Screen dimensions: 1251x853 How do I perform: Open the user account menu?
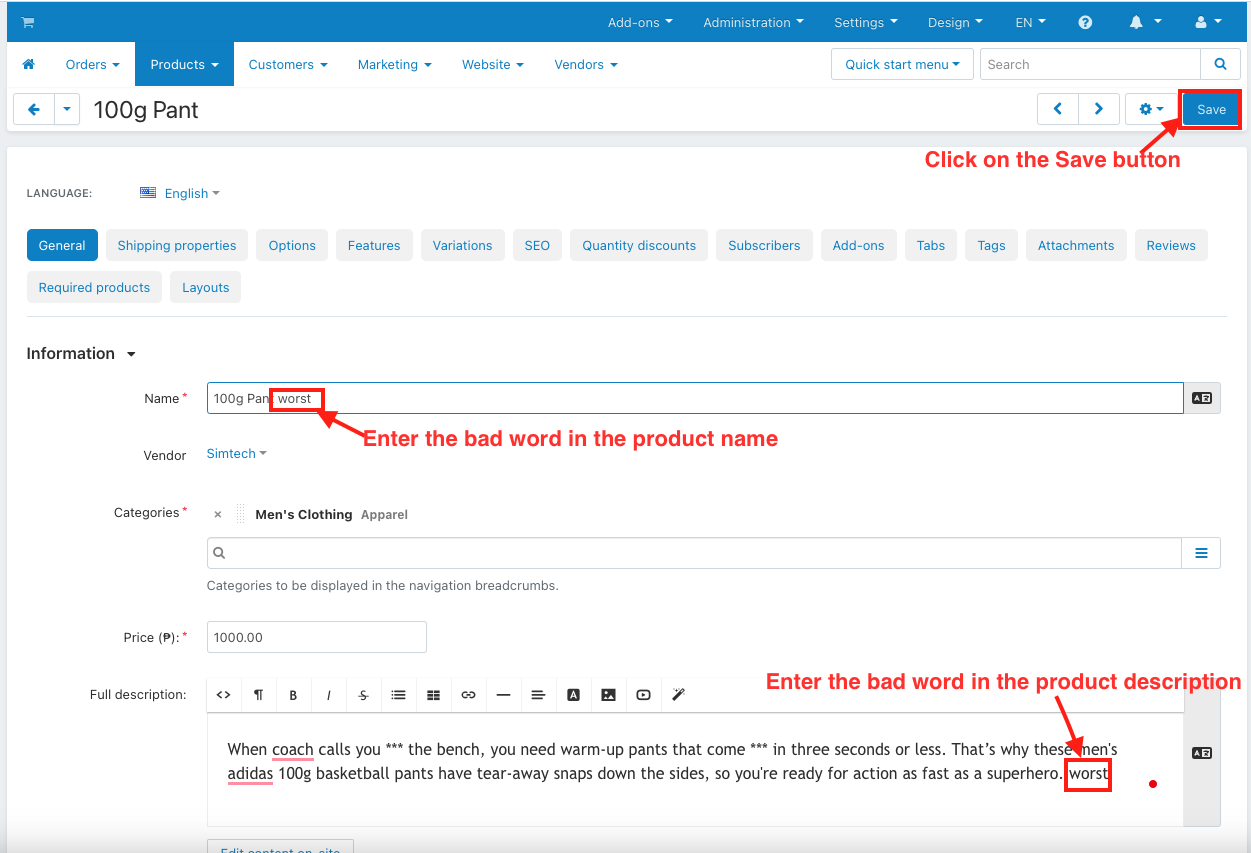click(x=1208, y=22)
